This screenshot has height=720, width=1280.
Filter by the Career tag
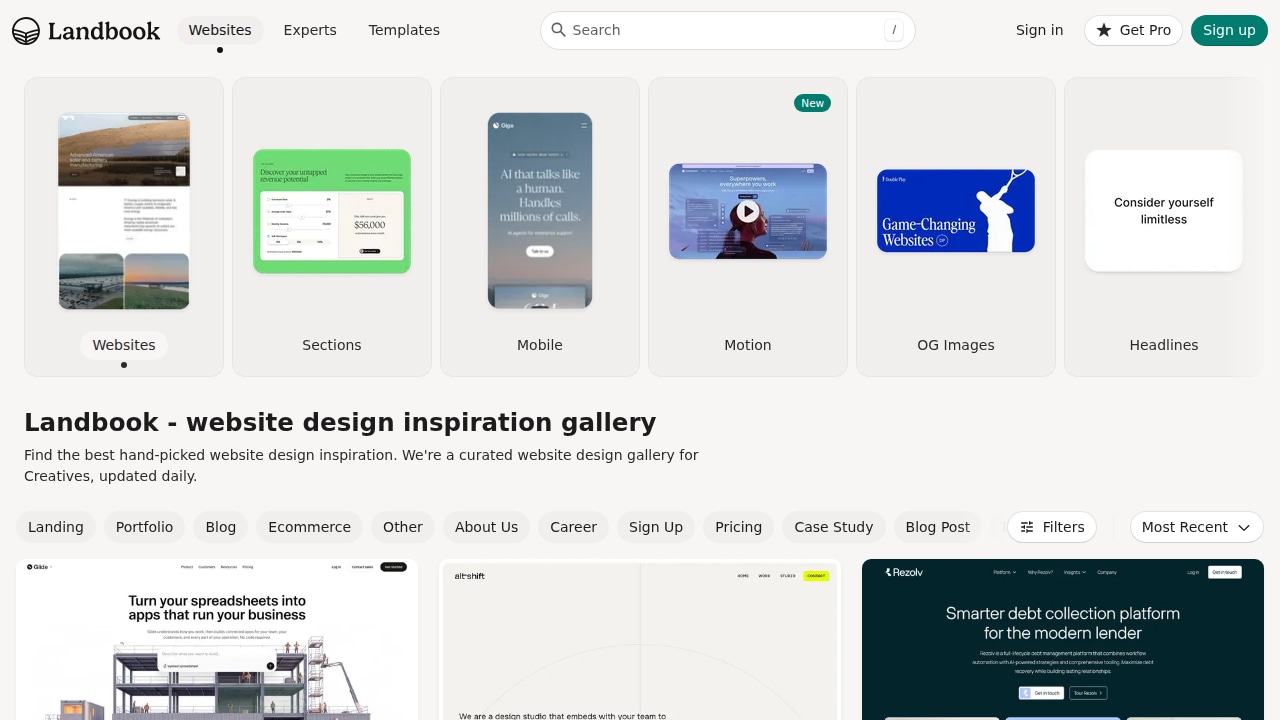(574, 527)
